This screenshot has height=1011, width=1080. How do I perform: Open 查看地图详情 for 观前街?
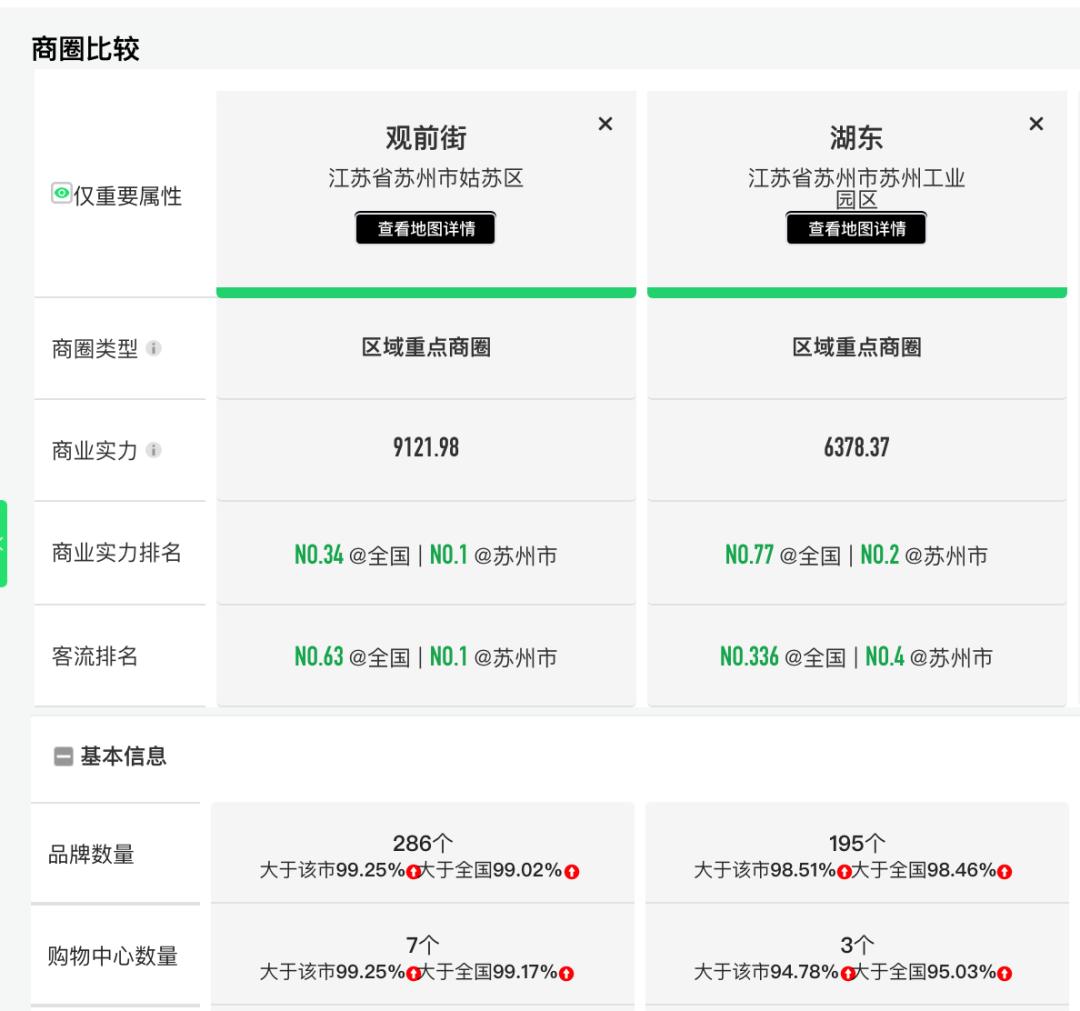[426, 229]
